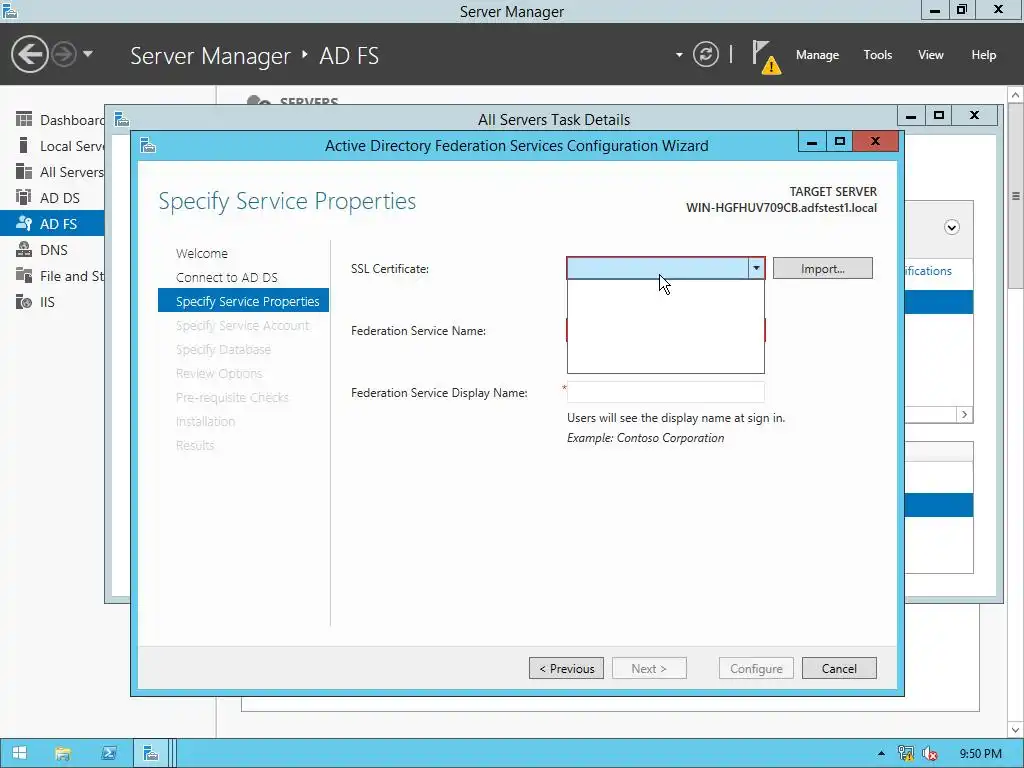Click the muted speaker tray icon
This screenshot has width=1024, height=768.
[x=930, y=754]
